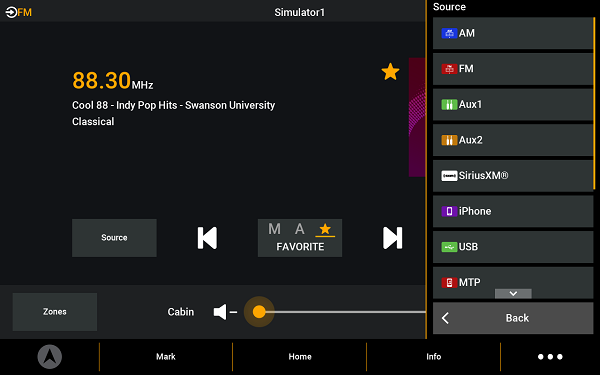Screen dimensions: 600x375
Task: Open the three-dots more options menu
Action: [x=550, y=357]
